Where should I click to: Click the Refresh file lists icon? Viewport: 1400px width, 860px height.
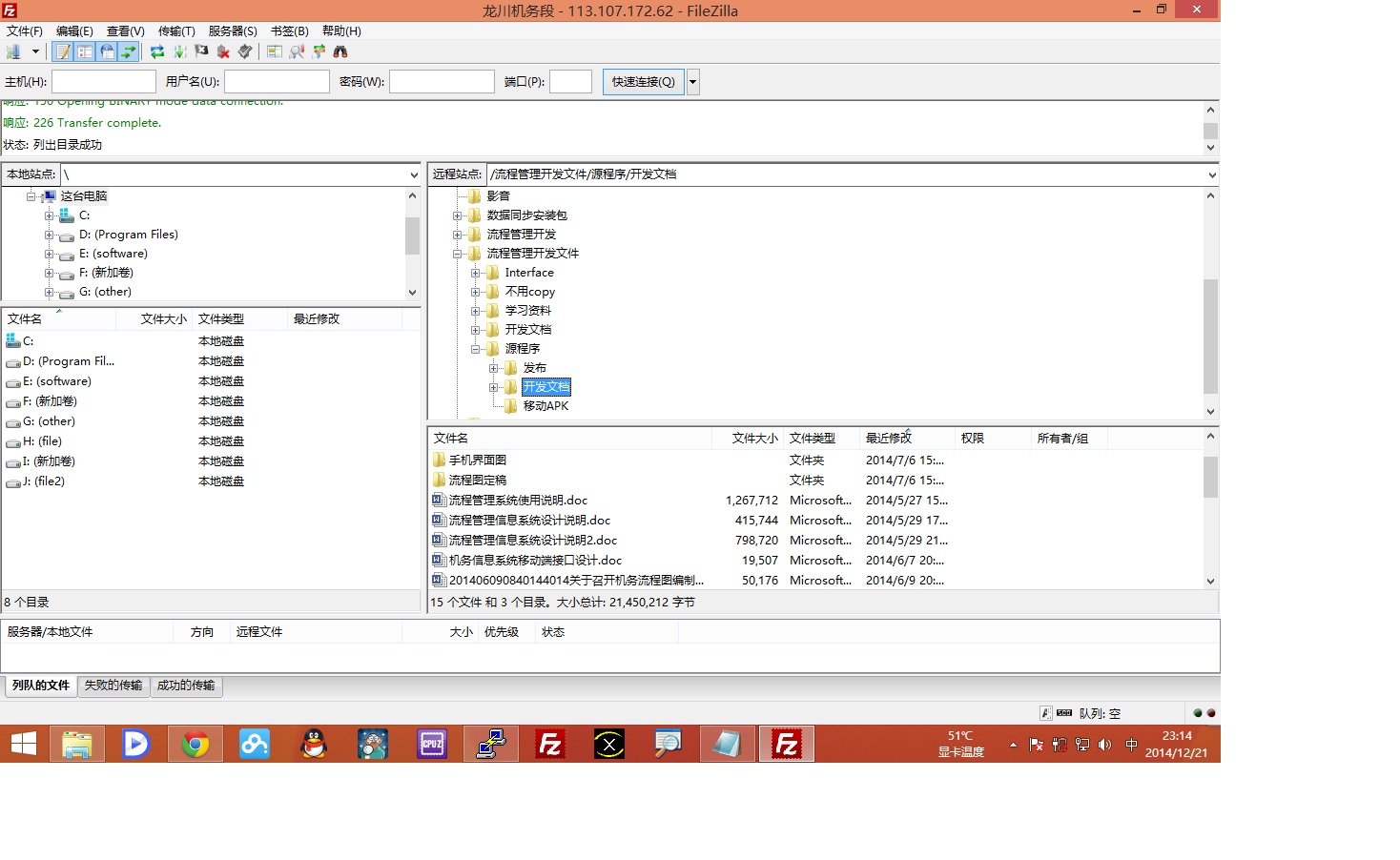pos(157,51)
